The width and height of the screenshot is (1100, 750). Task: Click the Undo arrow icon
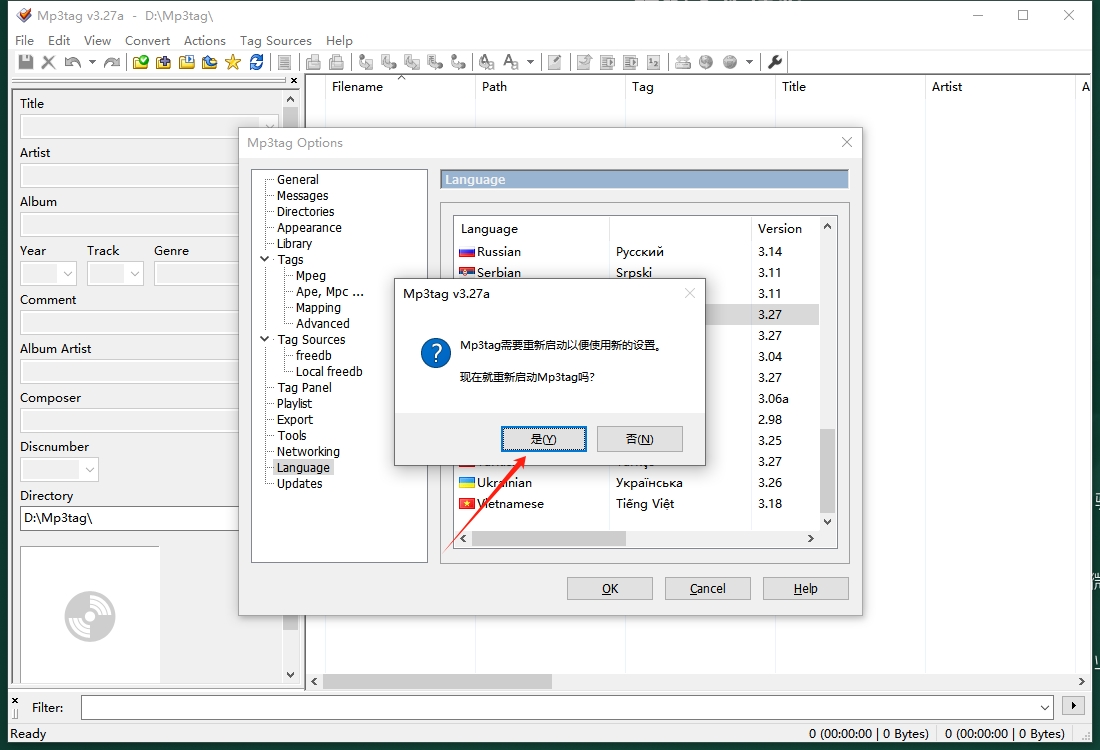tap(72, 62)
